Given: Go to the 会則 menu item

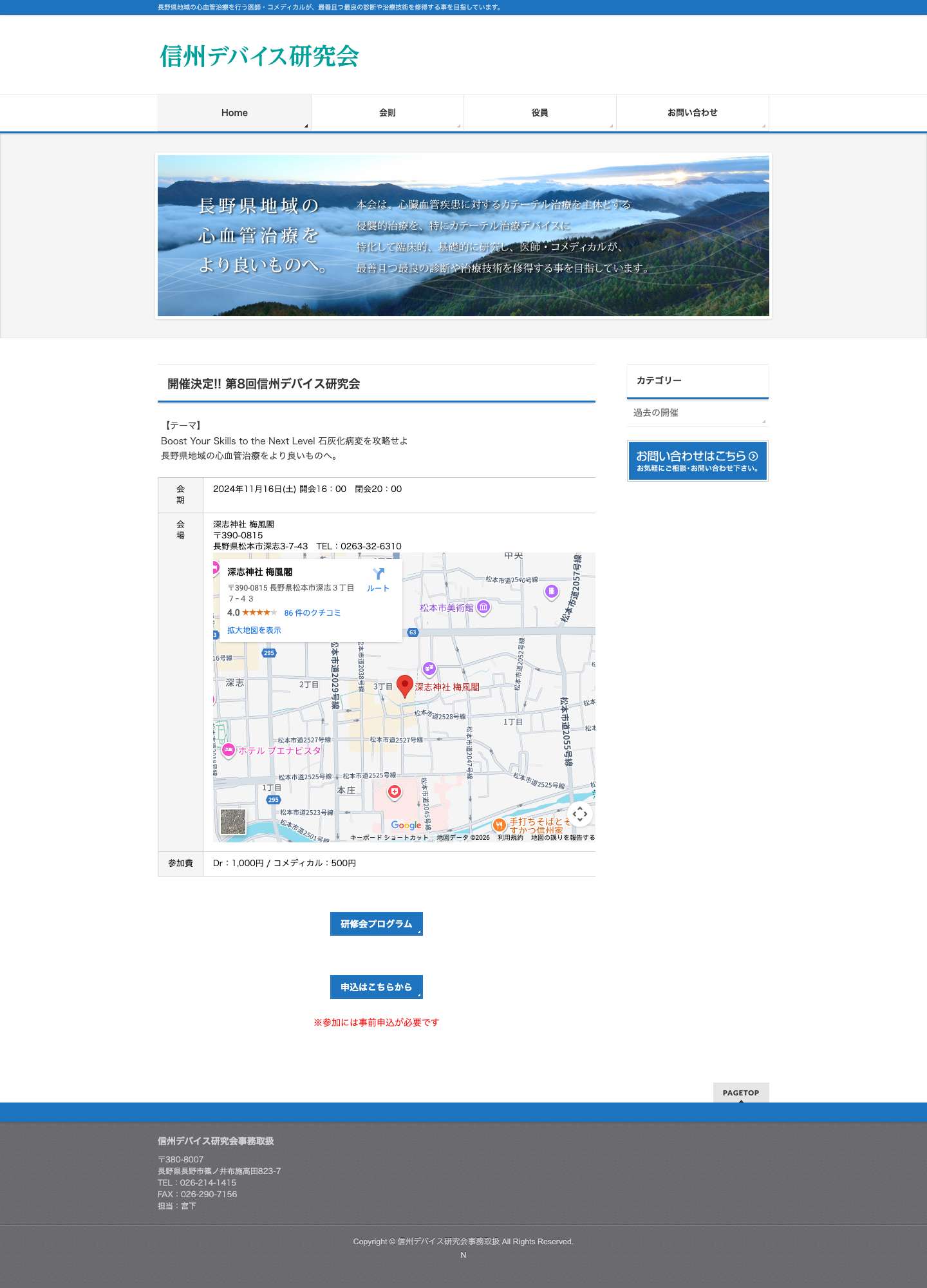Looking at the screenshot, I should click(x=388, y=113).
